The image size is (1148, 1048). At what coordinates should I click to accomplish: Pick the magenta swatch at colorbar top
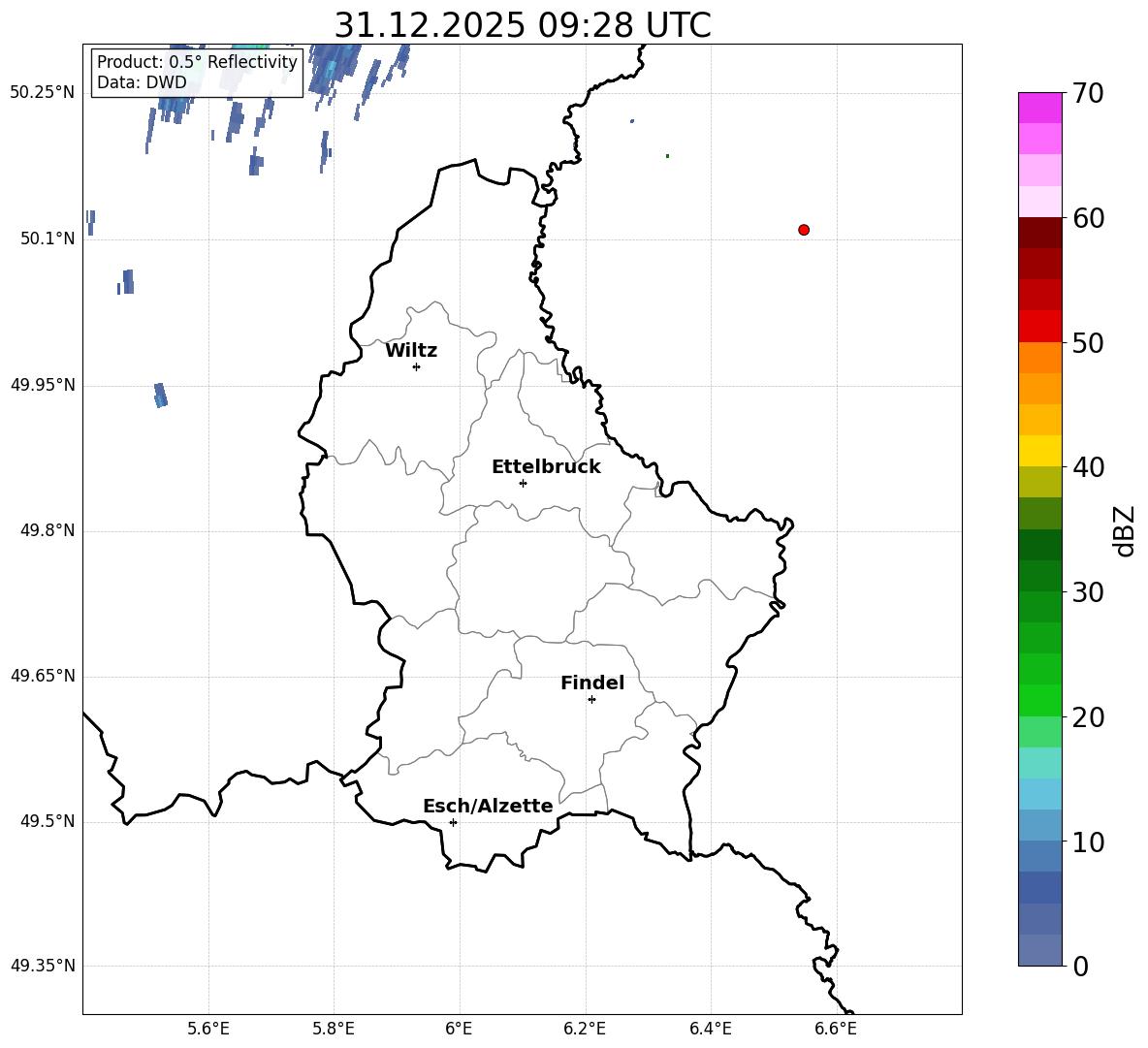click(x=1040, y=109)
